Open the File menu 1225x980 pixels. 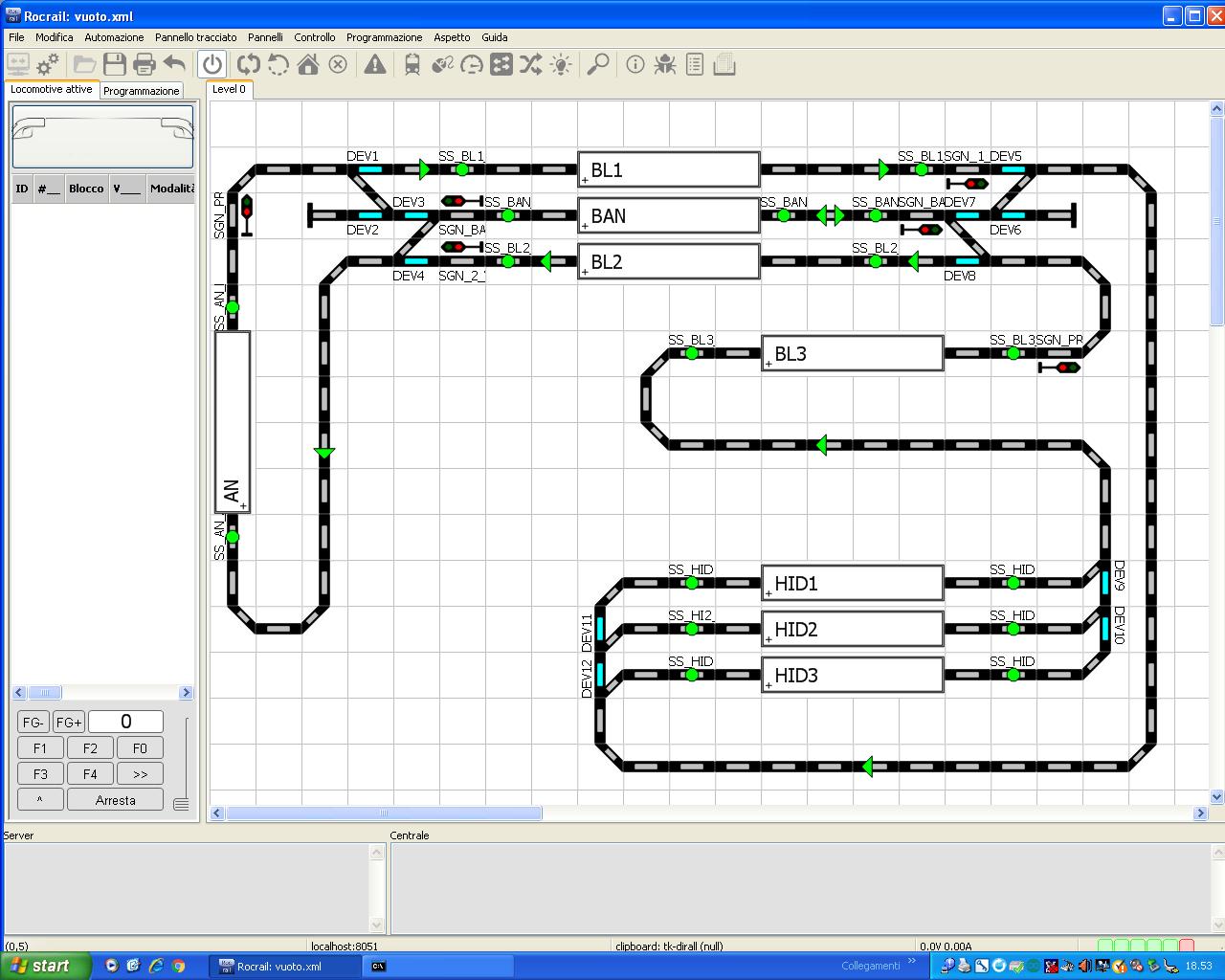click(x=16, y=37)
